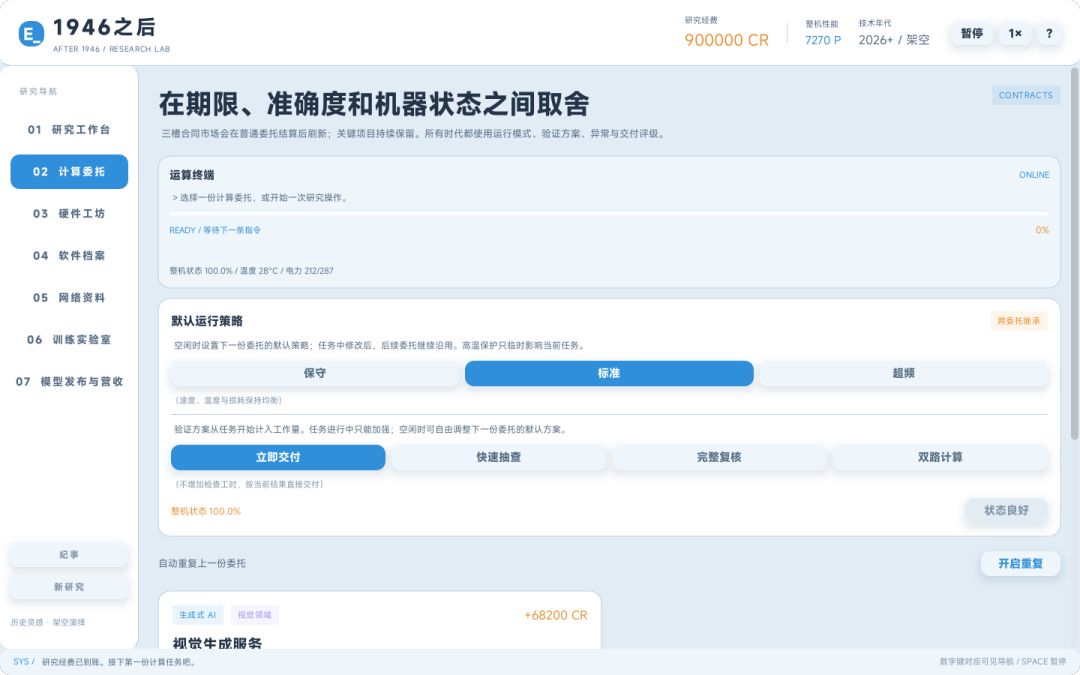Click 自动重复上一份委托 label
This screenshot has width=1080, height=675.
click(202, 563)
